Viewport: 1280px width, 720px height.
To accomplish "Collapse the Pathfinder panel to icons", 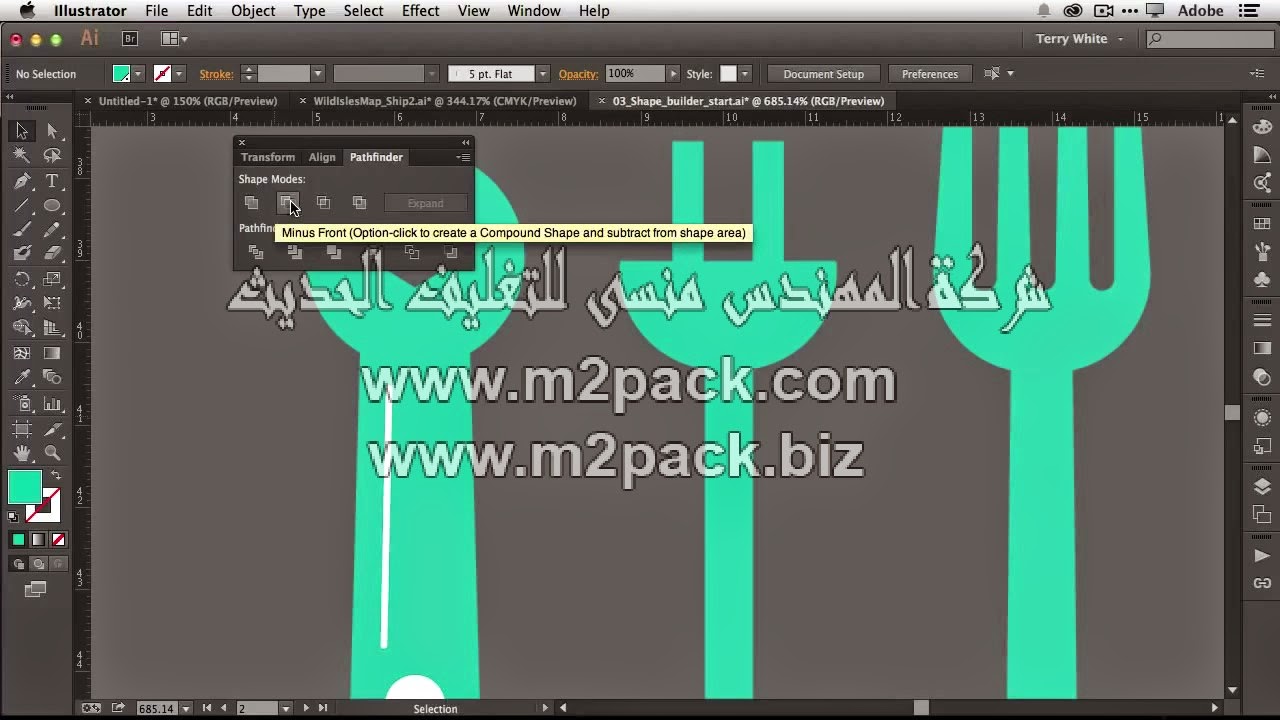I will (466, 142).
